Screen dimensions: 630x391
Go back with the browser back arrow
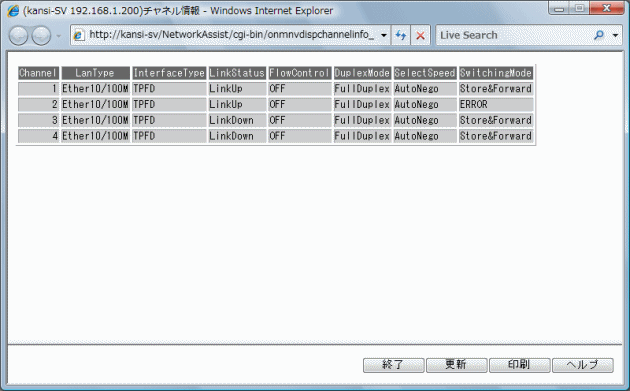pyautogui.click(x=18, y=36)
